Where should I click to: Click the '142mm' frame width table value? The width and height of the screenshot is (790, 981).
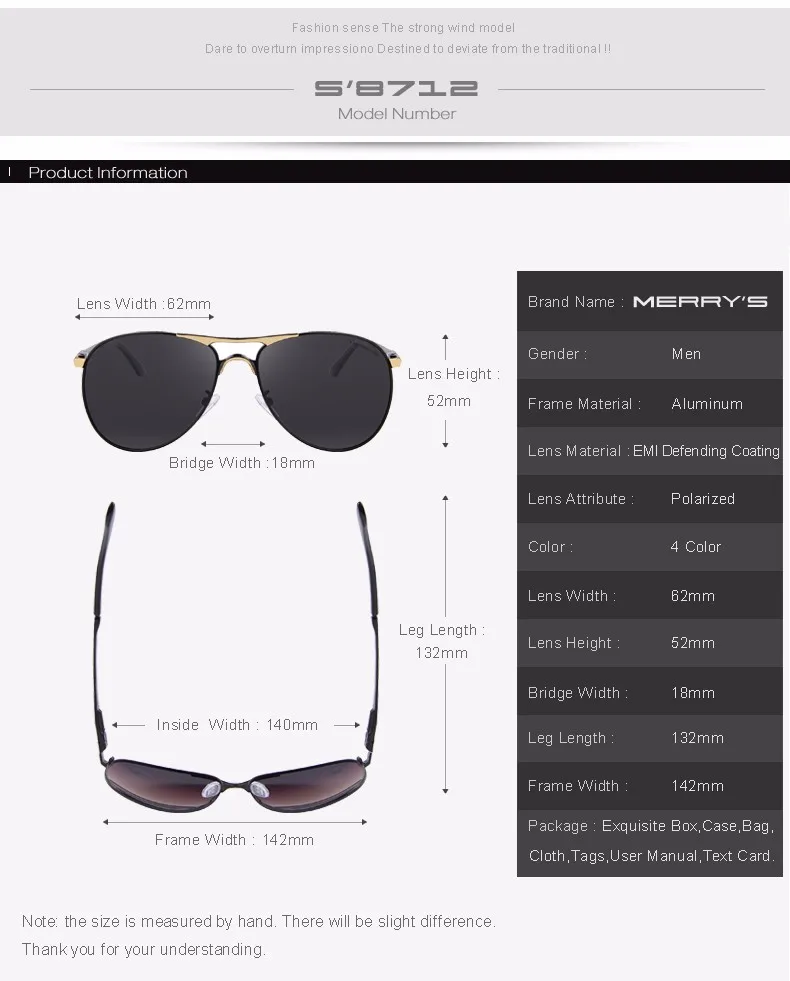(697, 786)
